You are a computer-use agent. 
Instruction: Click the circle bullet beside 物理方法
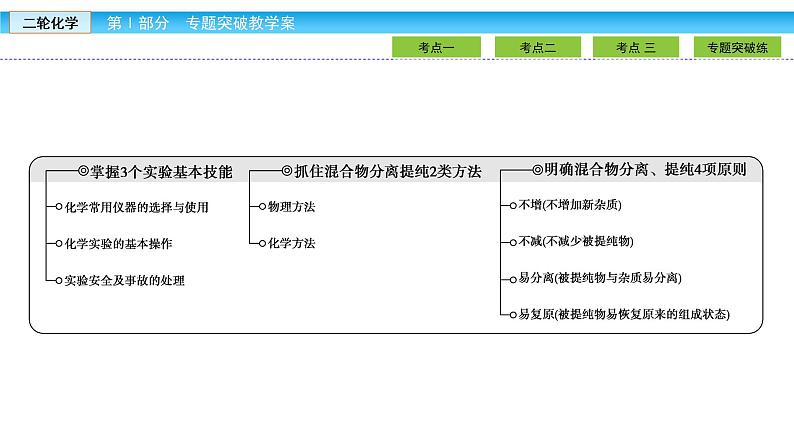tap(262, 207)
